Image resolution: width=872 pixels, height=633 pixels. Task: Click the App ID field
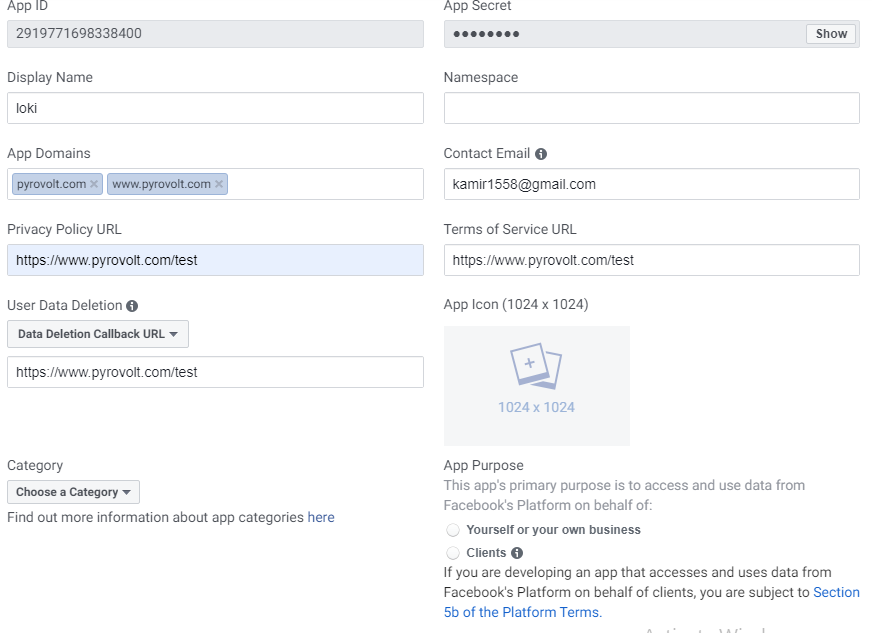pos(215,34)
